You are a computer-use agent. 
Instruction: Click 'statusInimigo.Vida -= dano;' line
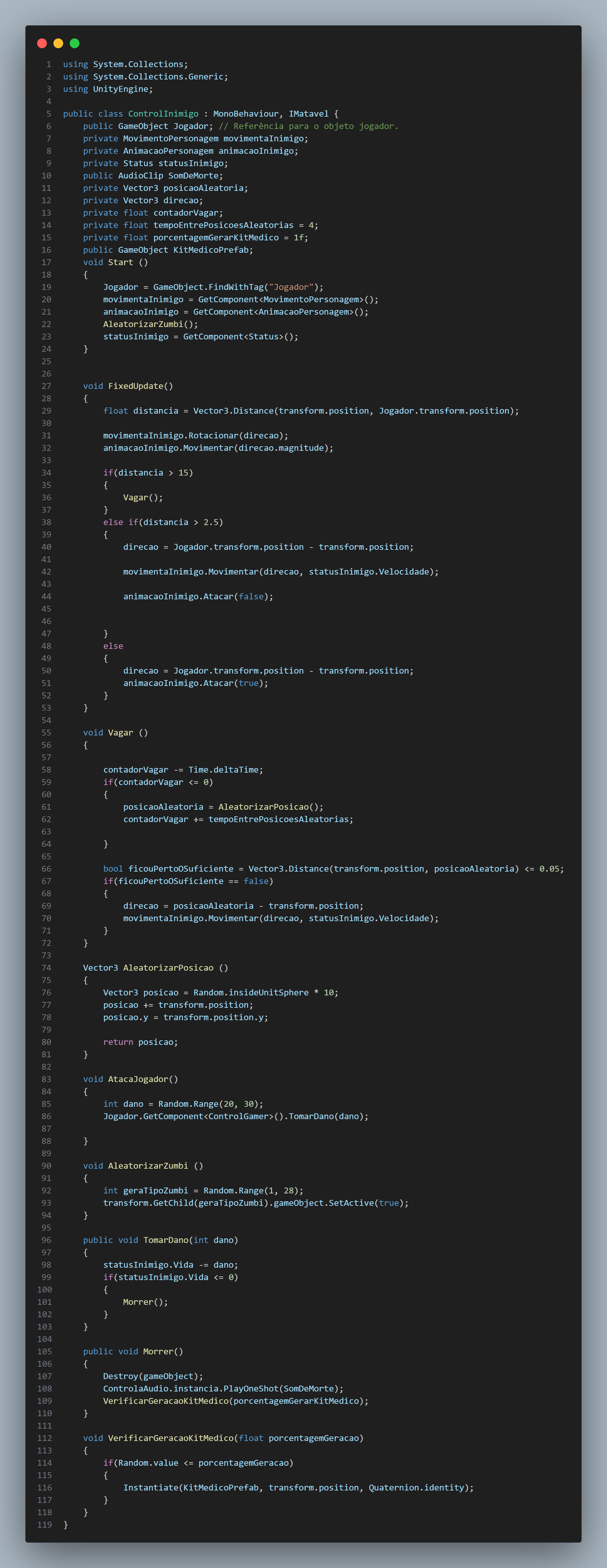[x=170, y=1265]
